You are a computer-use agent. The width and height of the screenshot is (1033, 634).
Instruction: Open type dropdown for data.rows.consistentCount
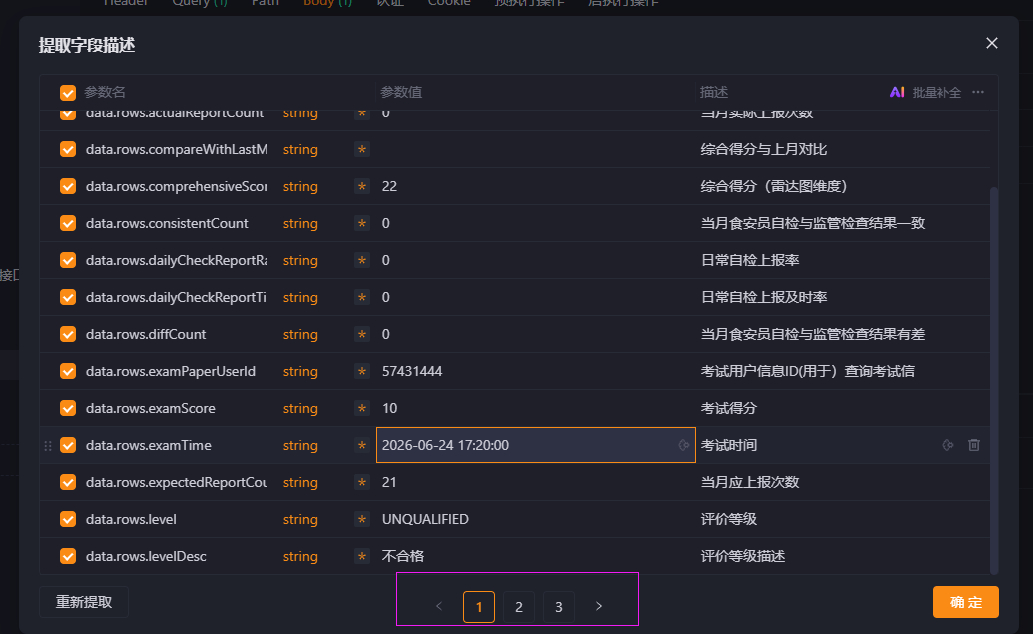tap(300, 223)
